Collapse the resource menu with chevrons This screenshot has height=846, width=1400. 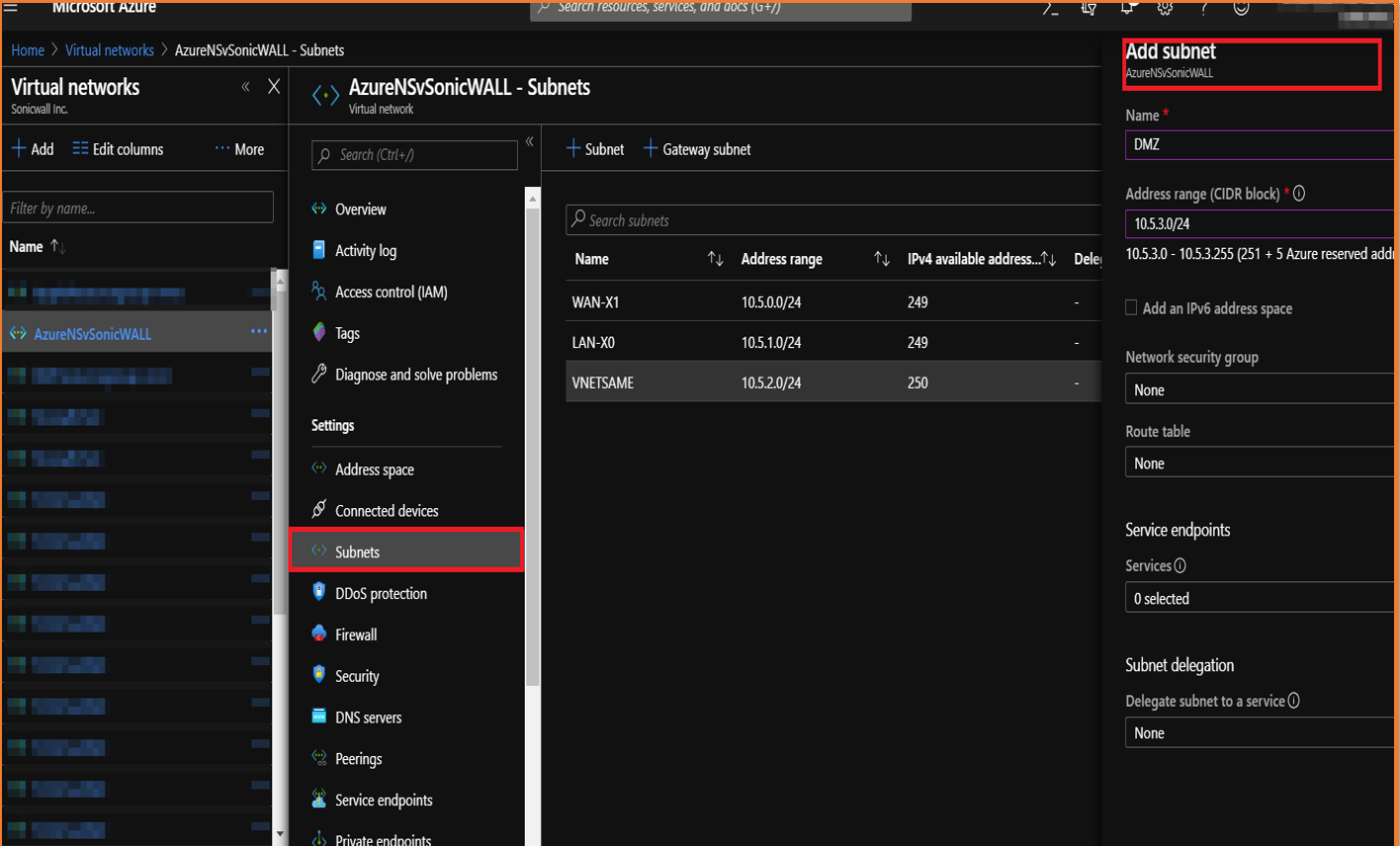(x=530, y=142)
